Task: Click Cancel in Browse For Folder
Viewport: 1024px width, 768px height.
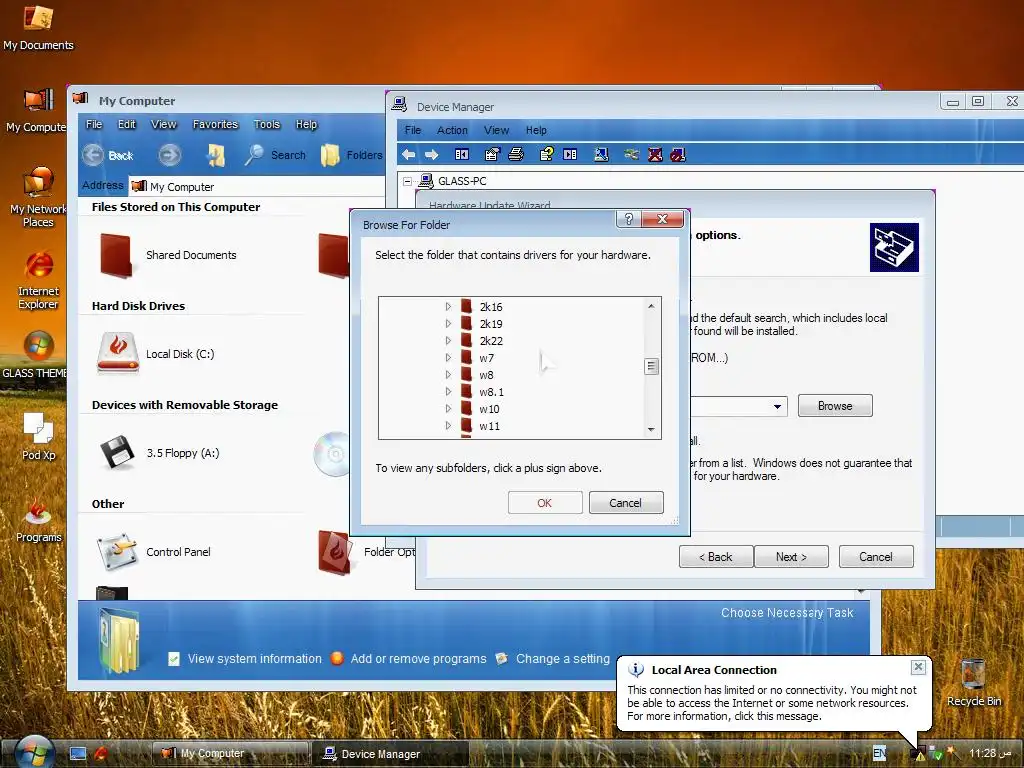Action: (x=626, y=503)
